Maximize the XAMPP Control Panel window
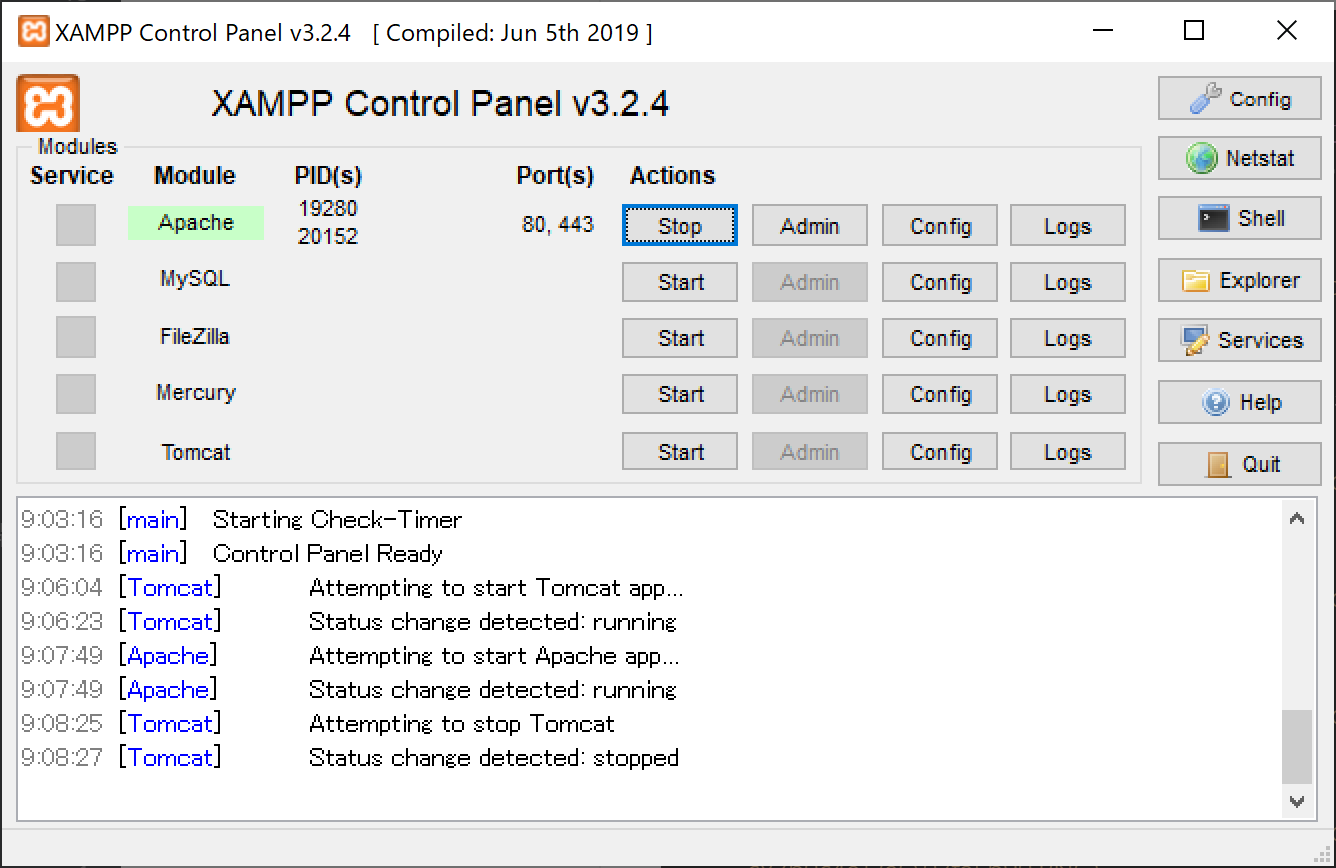The width and height of the screenshot is (1336, 868). pos(1194,31)
